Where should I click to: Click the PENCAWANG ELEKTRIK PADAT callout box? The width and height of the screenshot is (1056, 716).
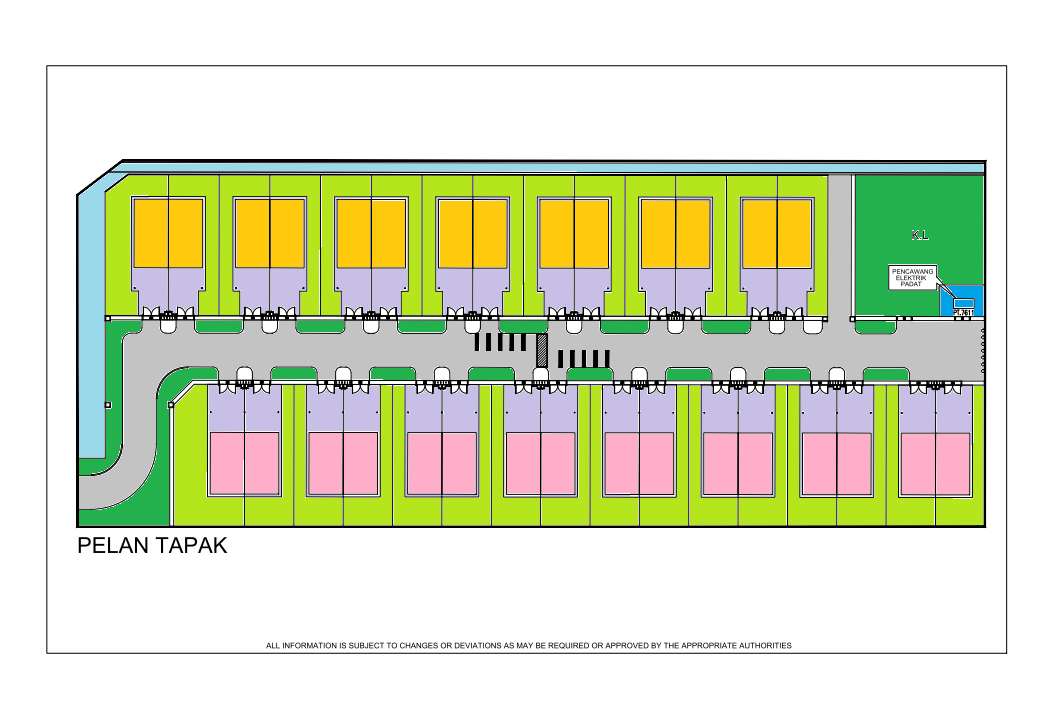click(x=913, y=278)
